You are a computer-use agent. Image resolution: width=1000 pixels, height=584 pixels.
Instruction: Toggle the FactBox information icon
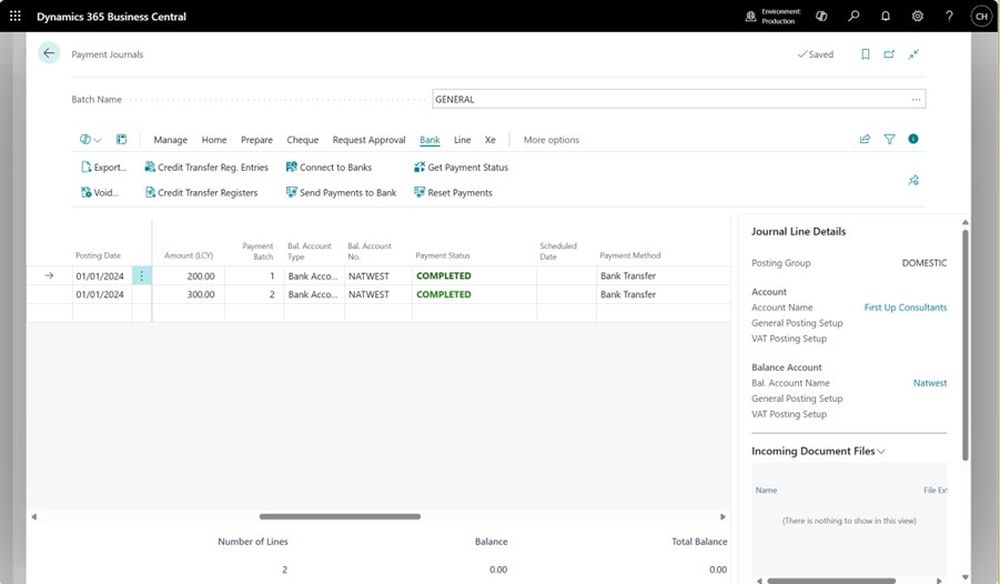click(x=913, y=139)
